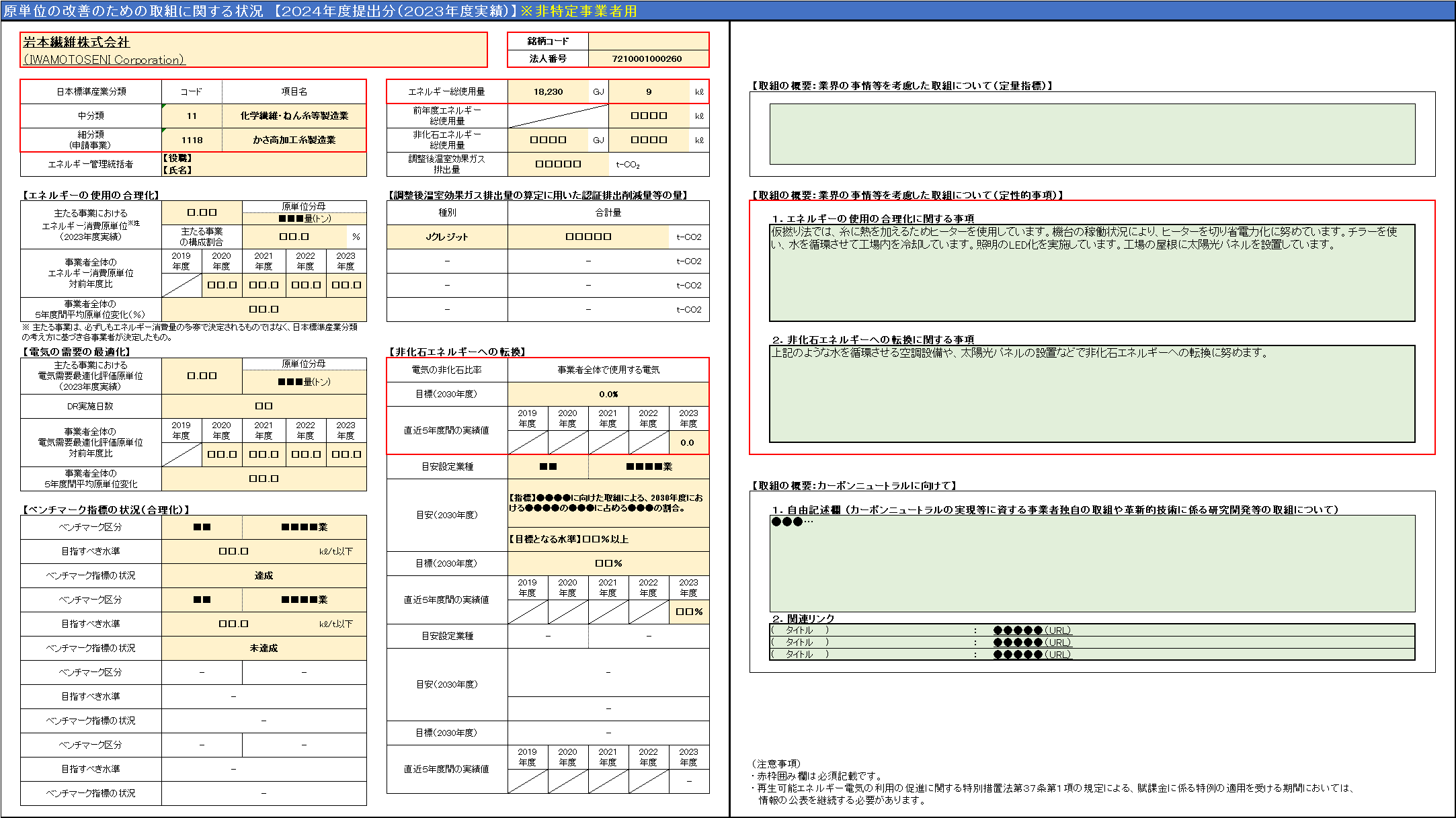This screenshot has width=1456, height=818.
Task: Click the 非化石エネルギーへの転換に関する事項 text box
Action: pos(1092,394)
